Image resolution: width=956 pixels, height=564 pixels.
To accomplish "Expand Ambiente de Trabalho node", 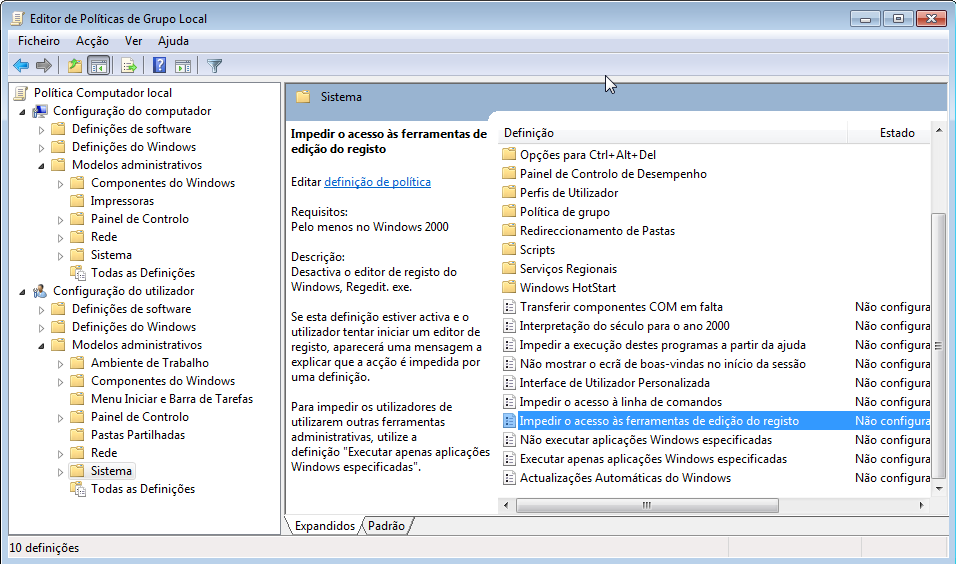I will coord(60,363).
